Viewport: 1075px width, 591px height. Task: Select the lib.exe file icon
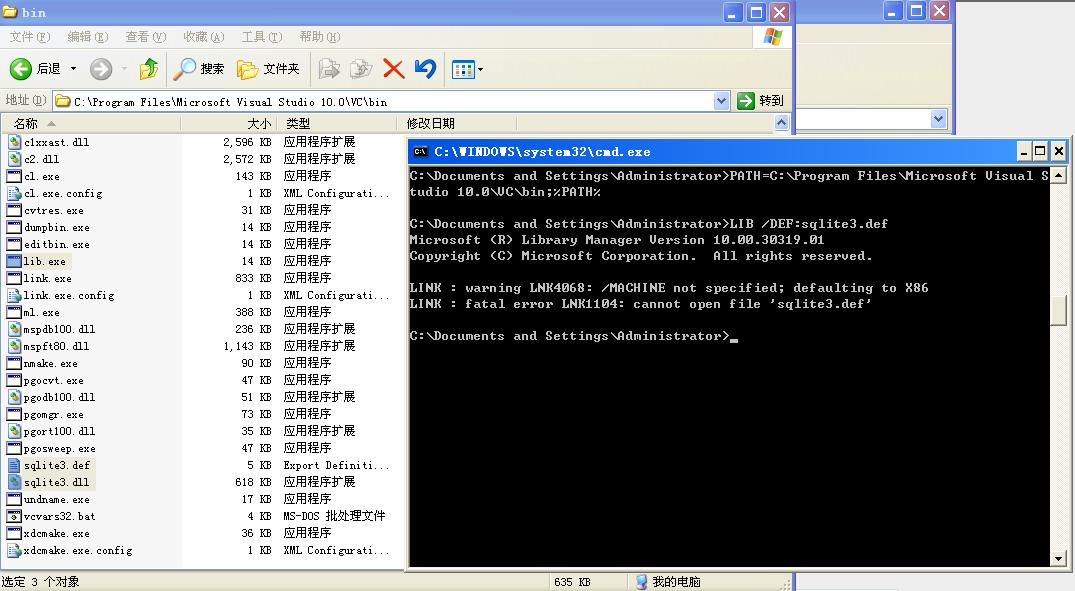click(x=14, y=261)
